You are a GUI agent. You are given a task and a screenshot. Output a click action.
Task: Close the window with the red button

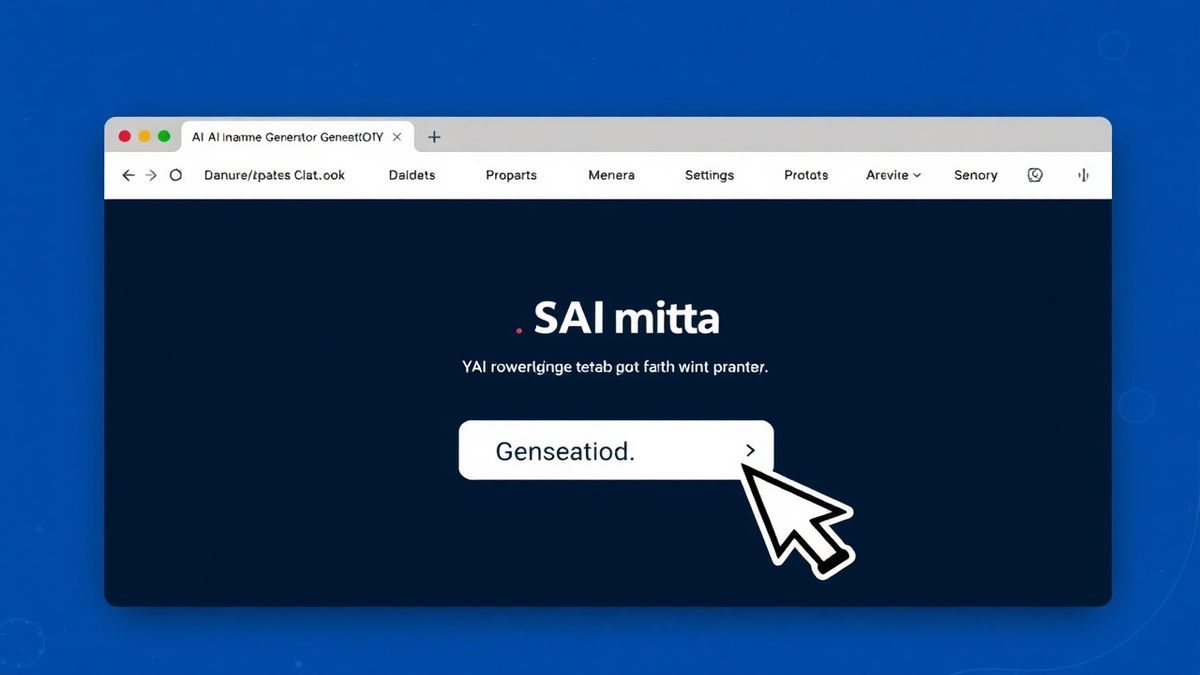(x=125, y=137)
